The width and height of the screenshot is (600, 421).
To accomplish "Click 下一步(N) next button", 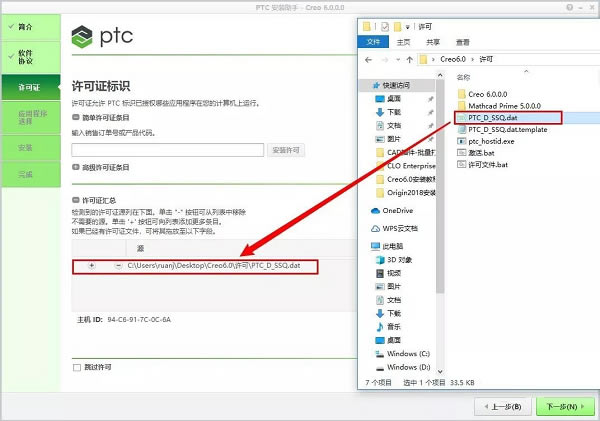I will (x=565, y=406).
